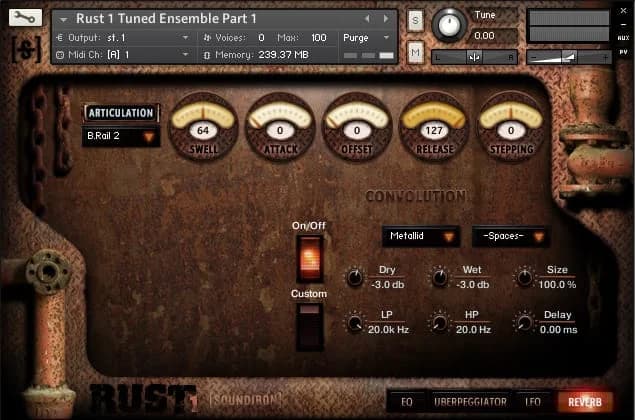Adjust the stereo pan slider

475,58
